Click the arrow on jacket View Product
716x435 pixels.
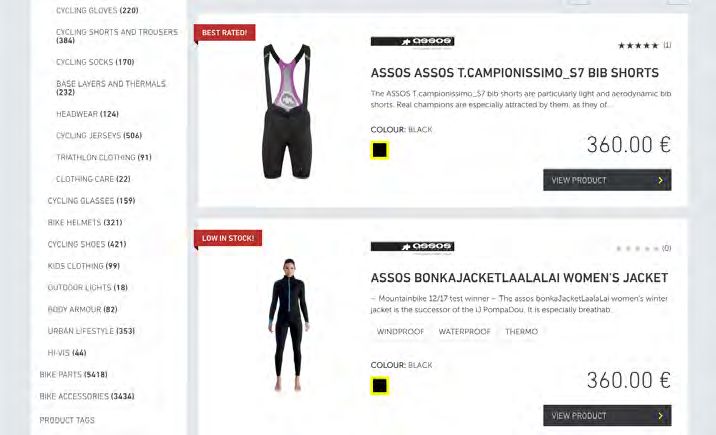click(x=660, y=416)
